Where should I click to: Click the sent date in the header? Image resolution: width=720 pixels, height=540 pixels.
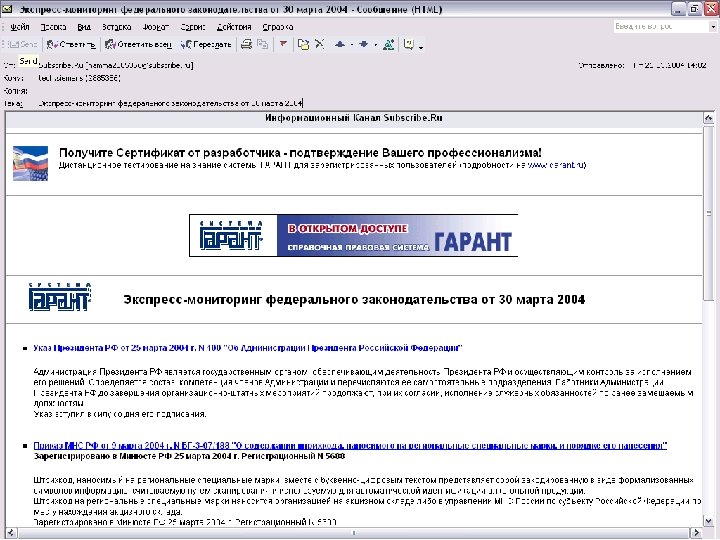669,65
